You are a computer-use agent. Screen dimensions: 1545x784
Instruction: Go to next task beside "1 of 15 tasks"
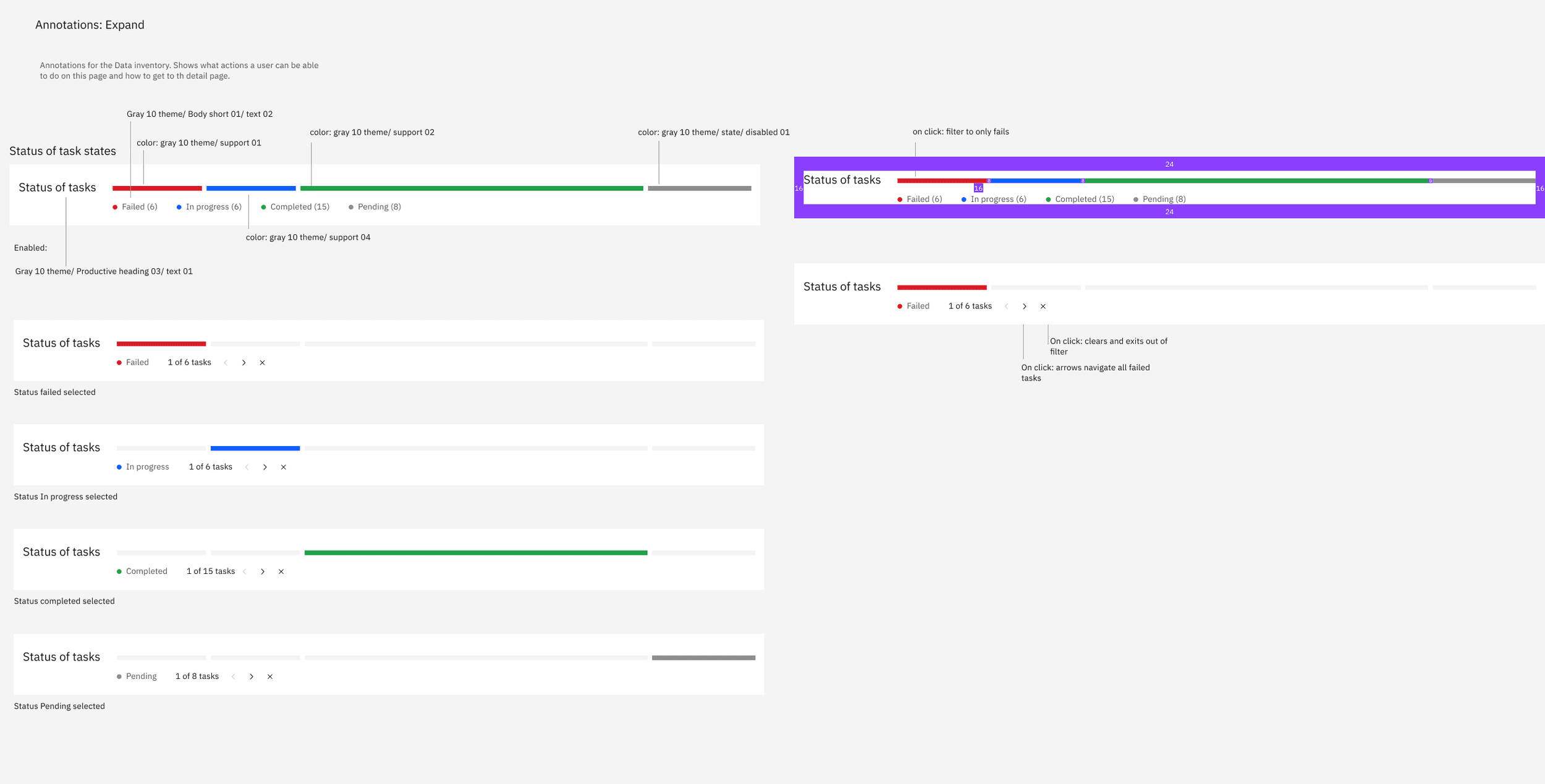pos(263,571)
